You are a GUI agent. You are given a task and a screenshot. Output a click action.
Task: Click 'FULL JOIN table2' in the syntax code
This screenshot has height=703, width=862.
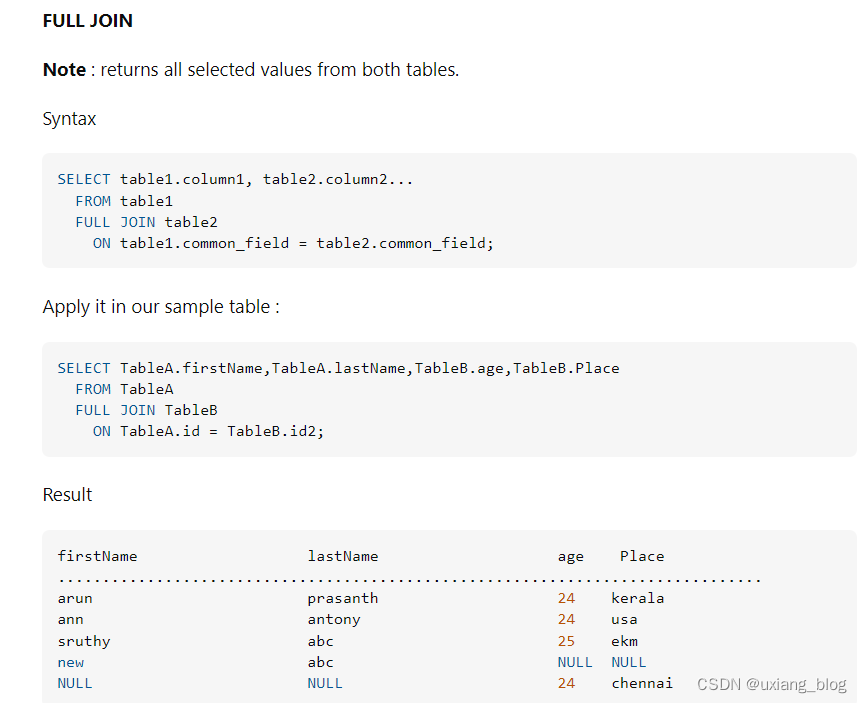147,223
